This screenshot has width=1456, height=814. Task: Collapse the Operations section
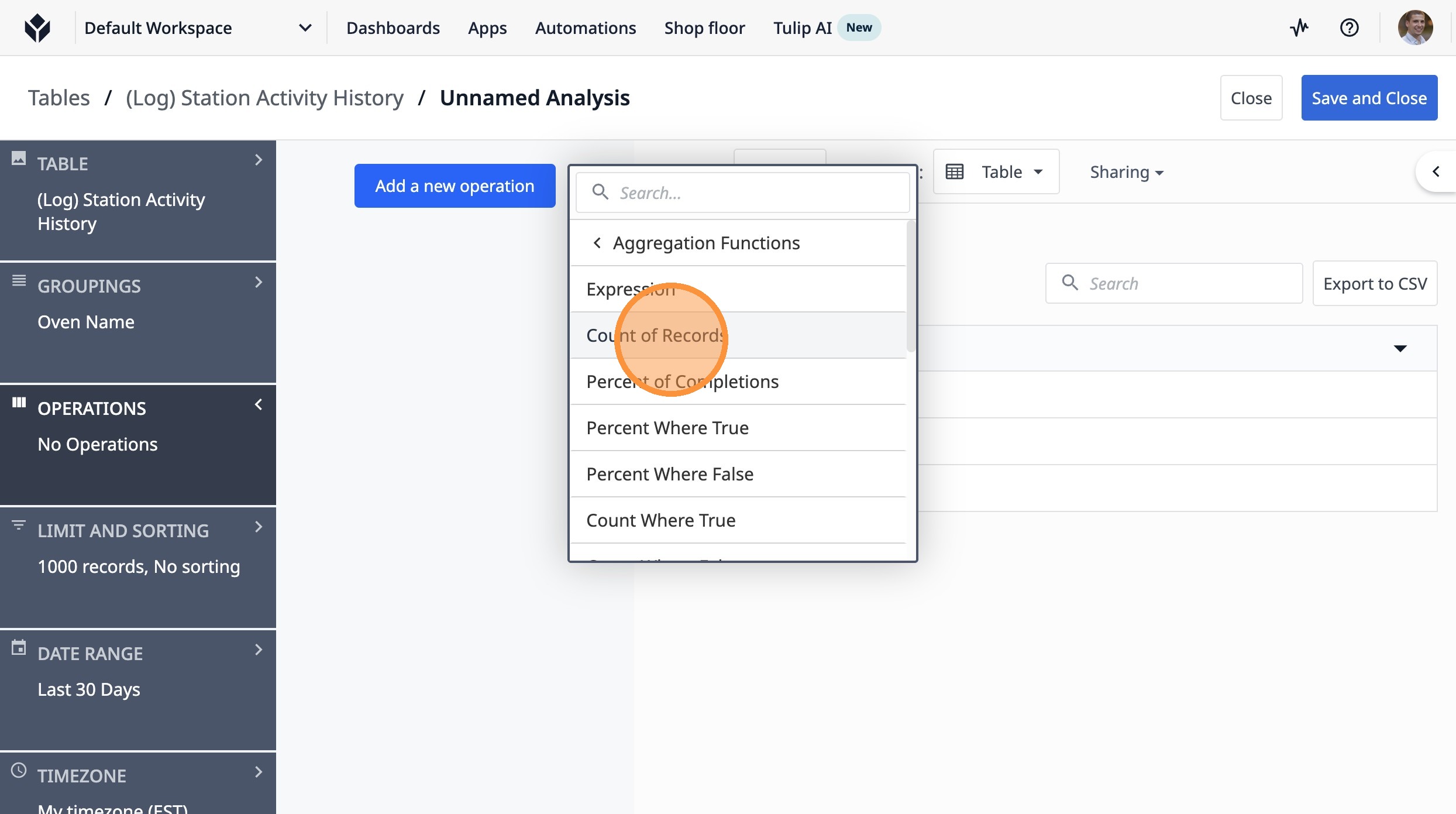(259, 405)
